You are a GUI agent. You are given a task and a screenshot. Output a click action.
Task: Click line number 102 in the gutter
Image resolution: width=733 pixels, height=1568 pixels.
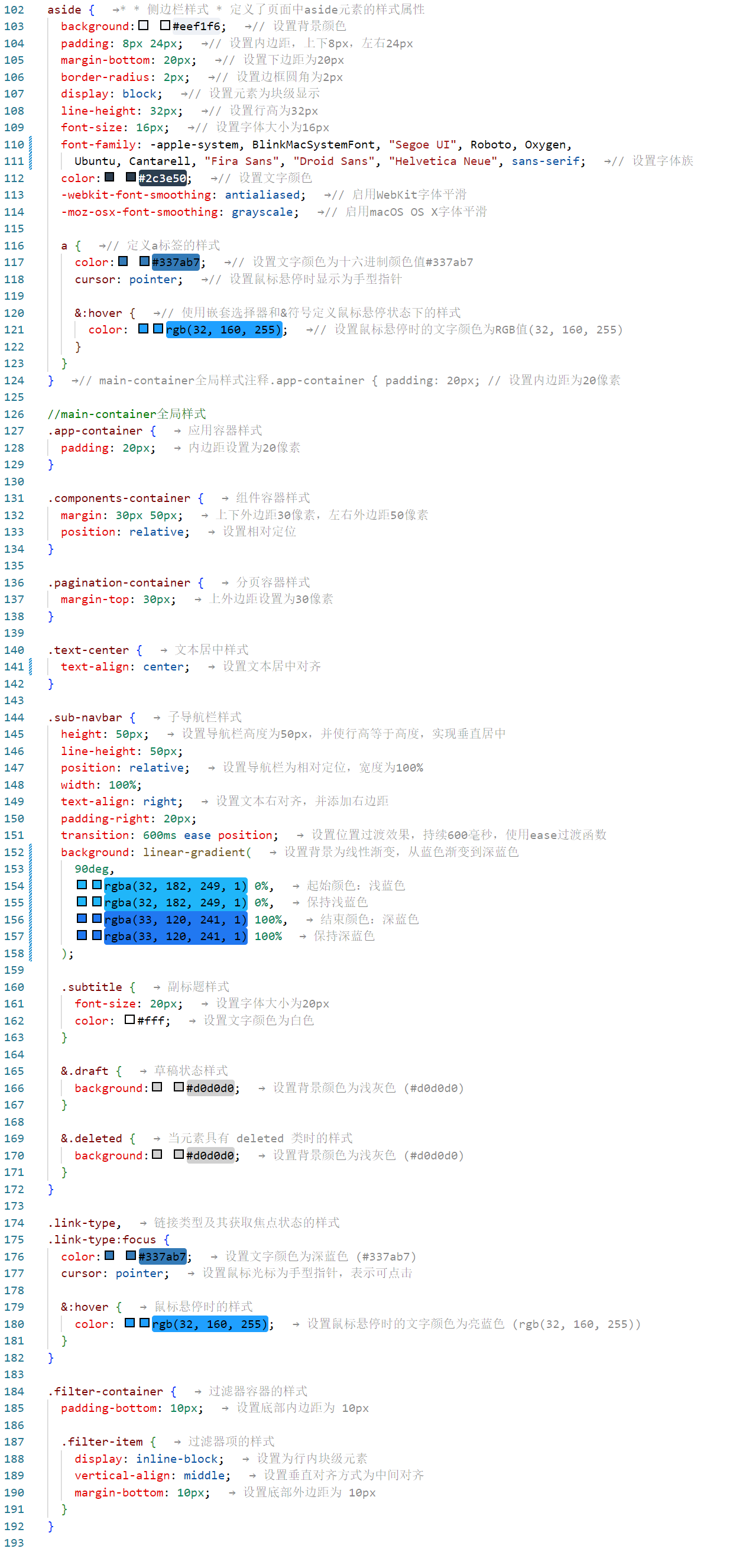click(14, 9)
